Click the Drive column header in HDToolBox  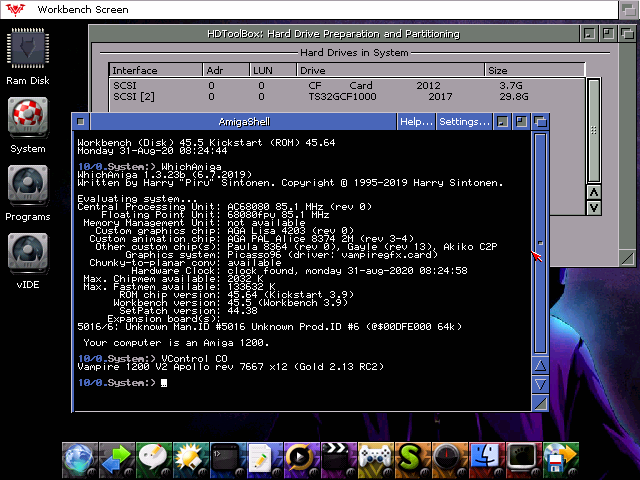(390, 70)
